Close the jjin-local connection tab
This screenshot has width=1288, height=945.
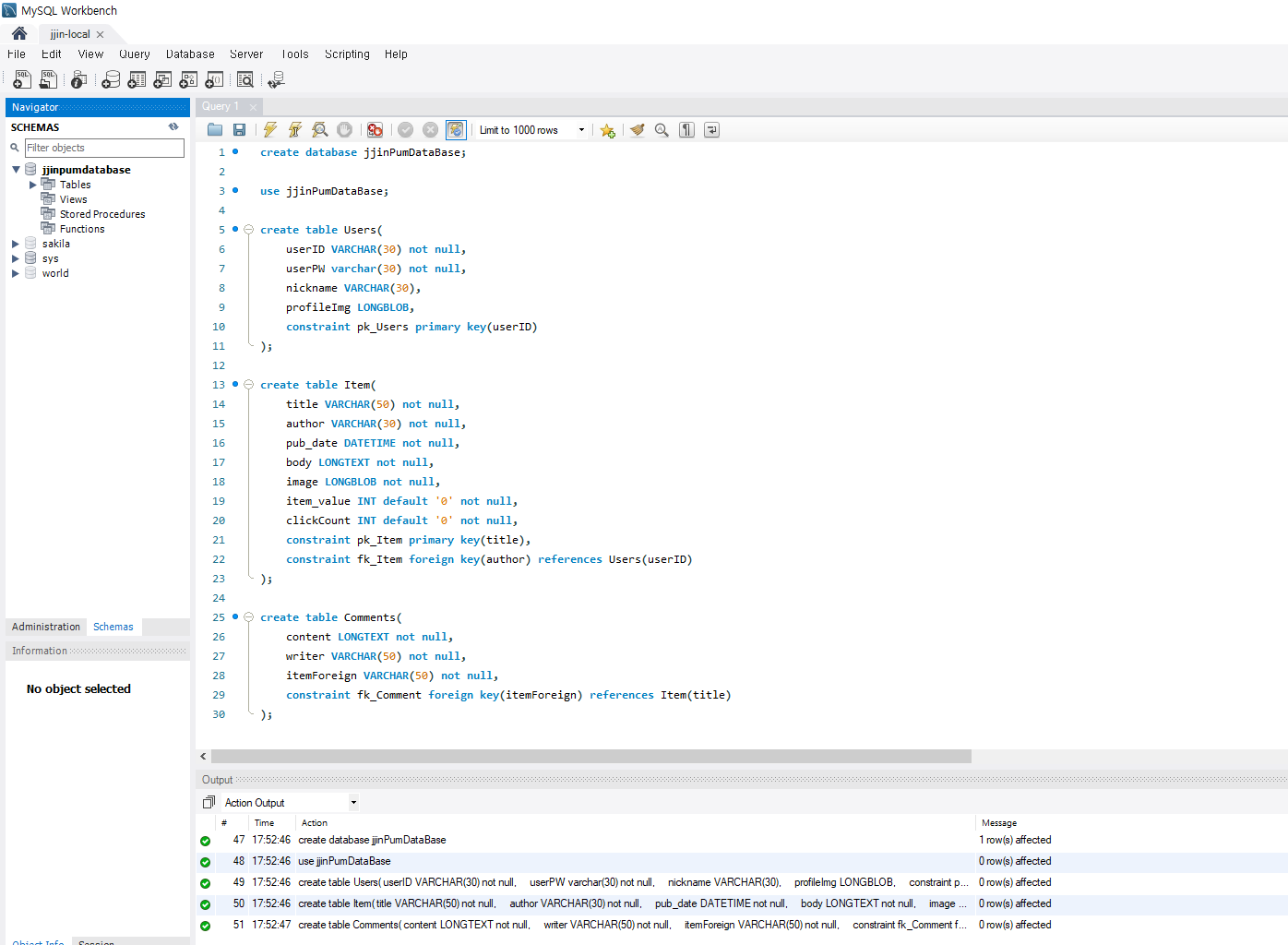tap(100, 34)
